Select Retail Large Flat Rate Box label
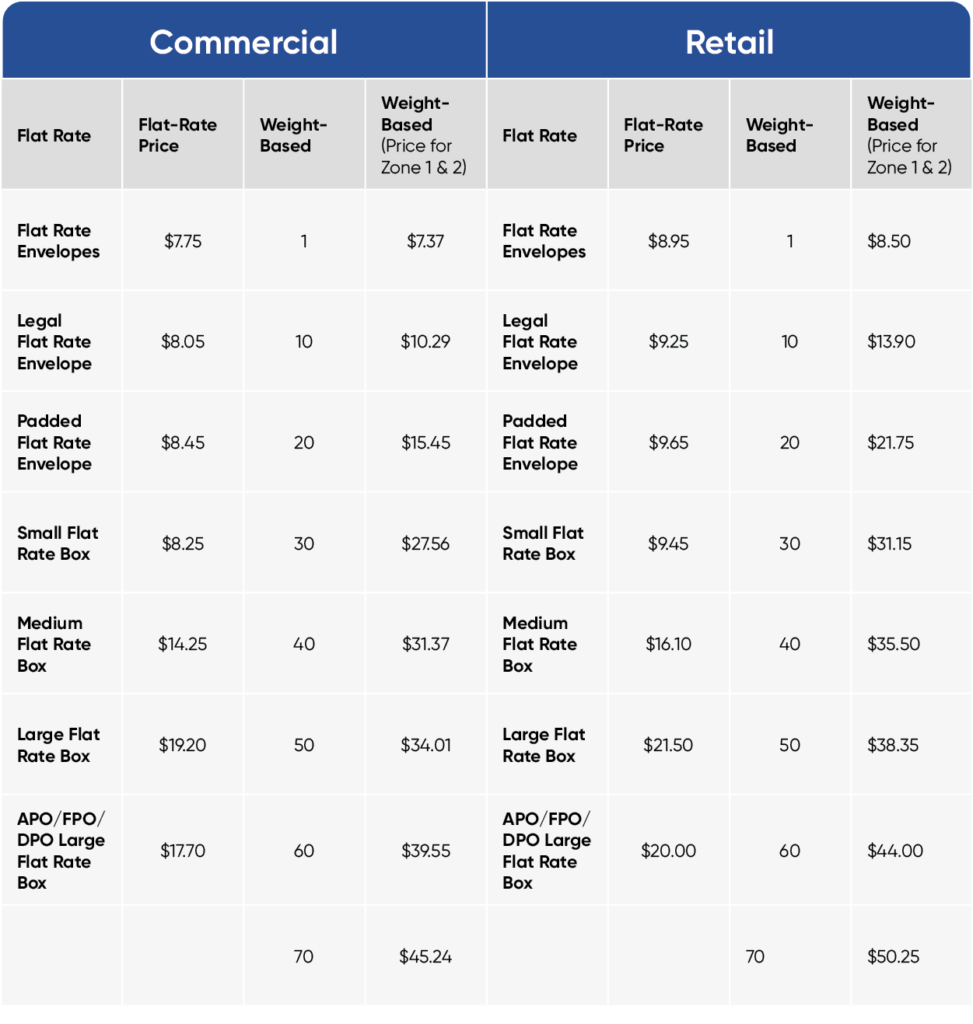Screen dimensions: 973x1024 [544, 745]
